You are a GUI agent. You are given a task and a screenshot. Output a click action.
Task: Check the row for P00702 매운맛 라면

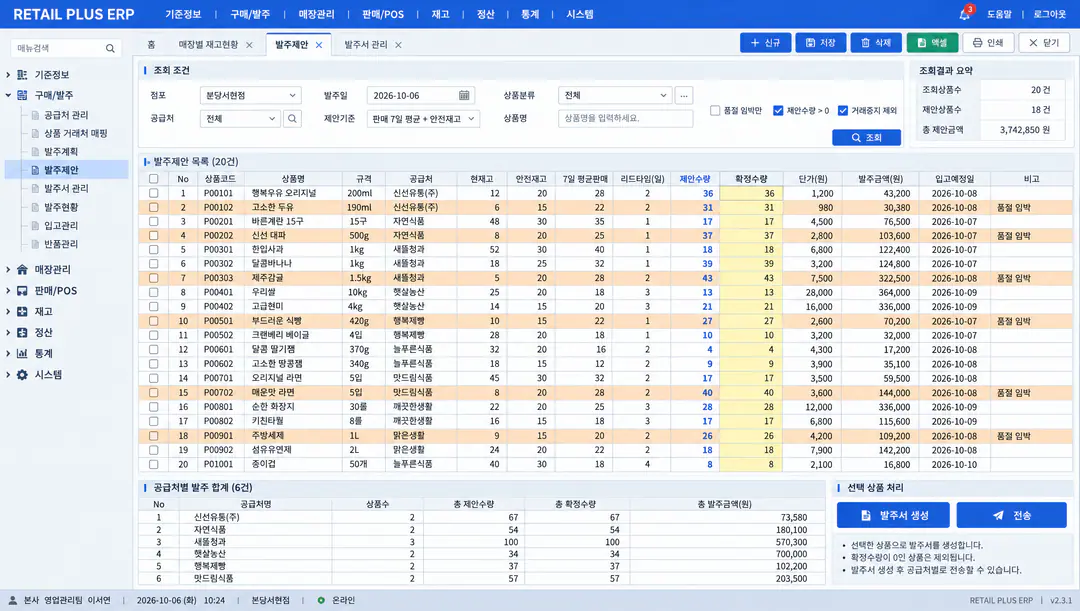coord(154,393)
